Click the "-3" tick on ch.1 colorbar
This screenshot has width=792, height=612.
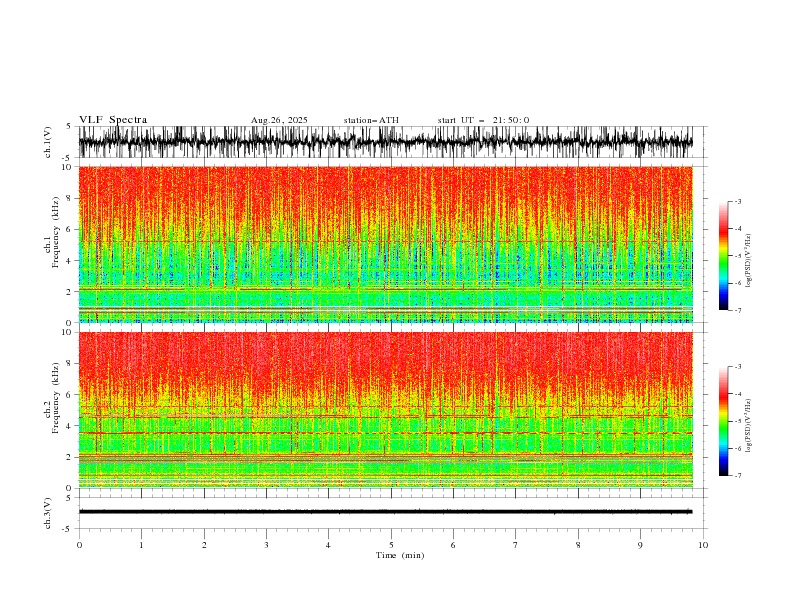coord(738,201)
